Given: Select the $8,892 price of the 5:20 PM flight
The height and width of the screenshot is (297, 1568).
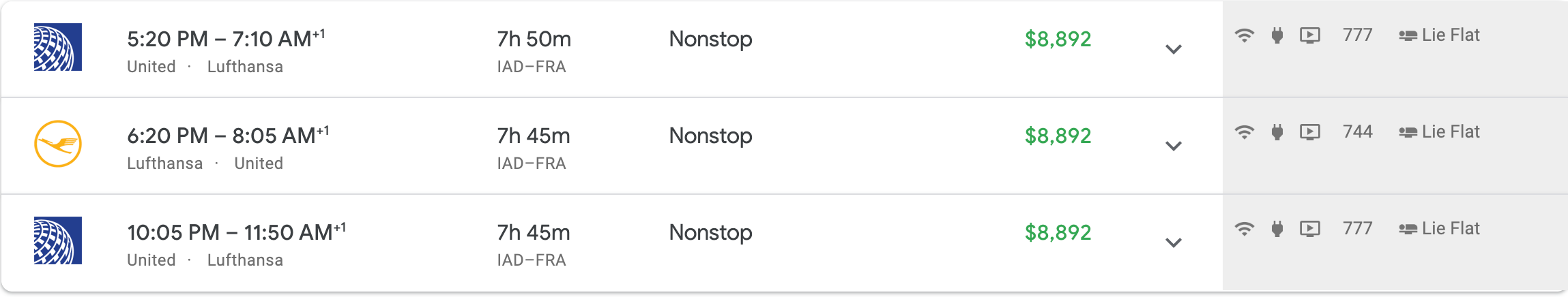Looking at the screenshot, I should point(1058,40).
